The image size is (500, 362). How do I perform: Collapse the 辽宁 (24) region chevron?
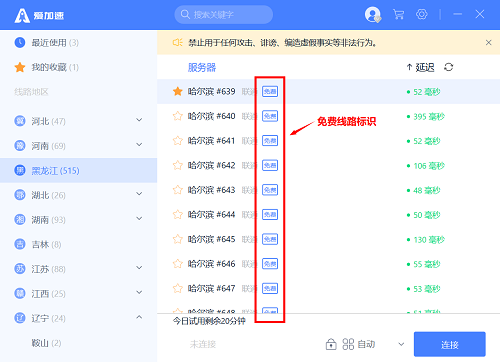pos(139,317)
